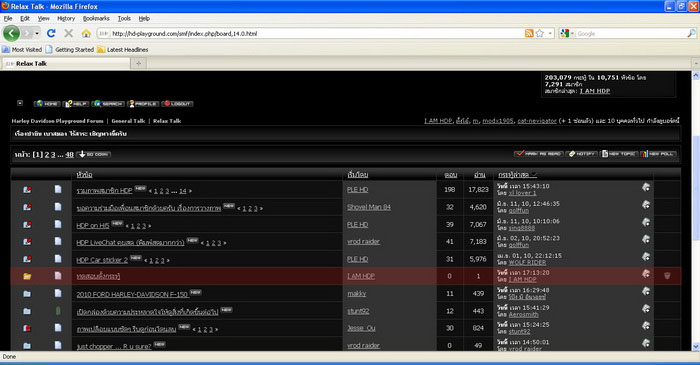Start a NEW TOPIC

click(619, 154)
